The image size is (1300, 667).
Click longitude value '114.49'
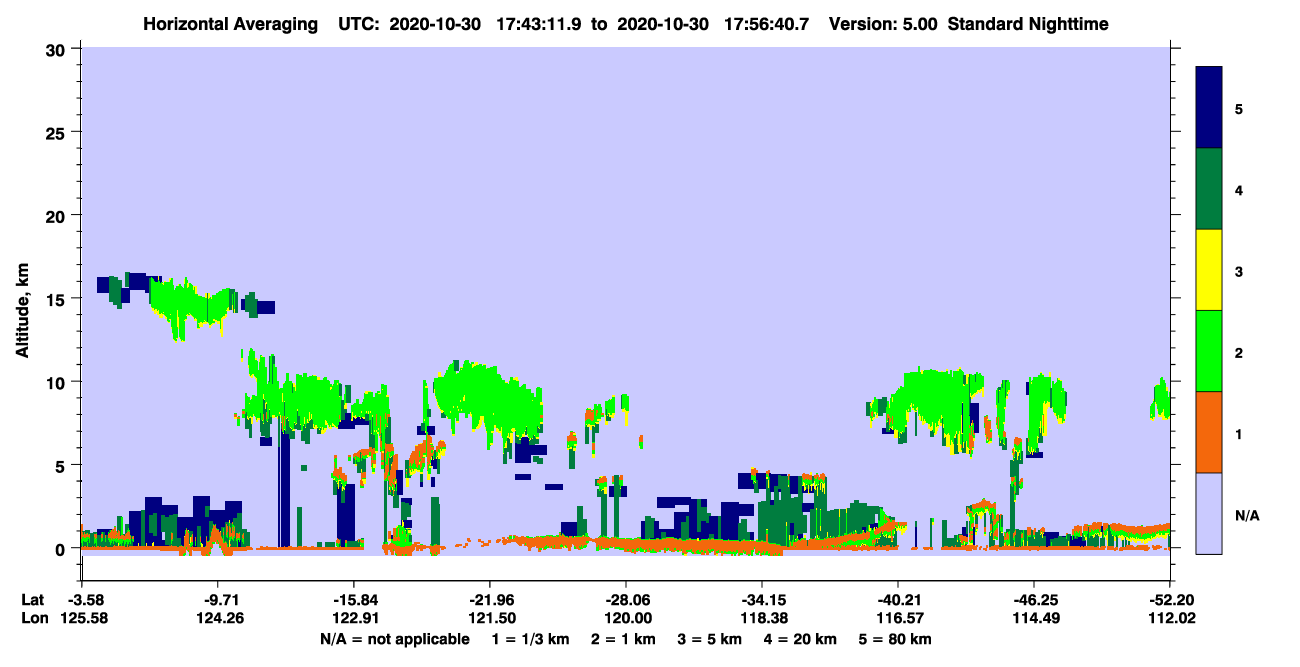(1034, 619)
